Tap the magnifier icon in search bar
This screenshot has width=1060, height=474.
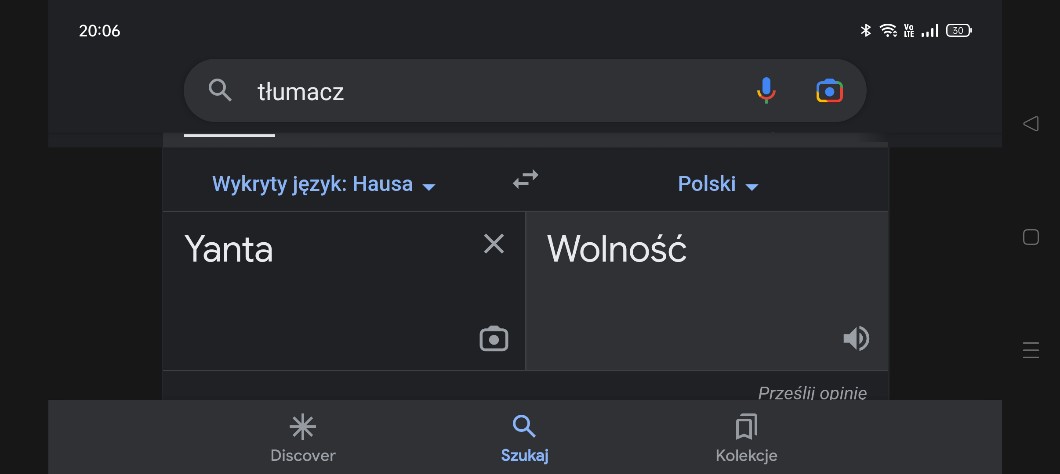pyautogui.click(x=220, y=91)
